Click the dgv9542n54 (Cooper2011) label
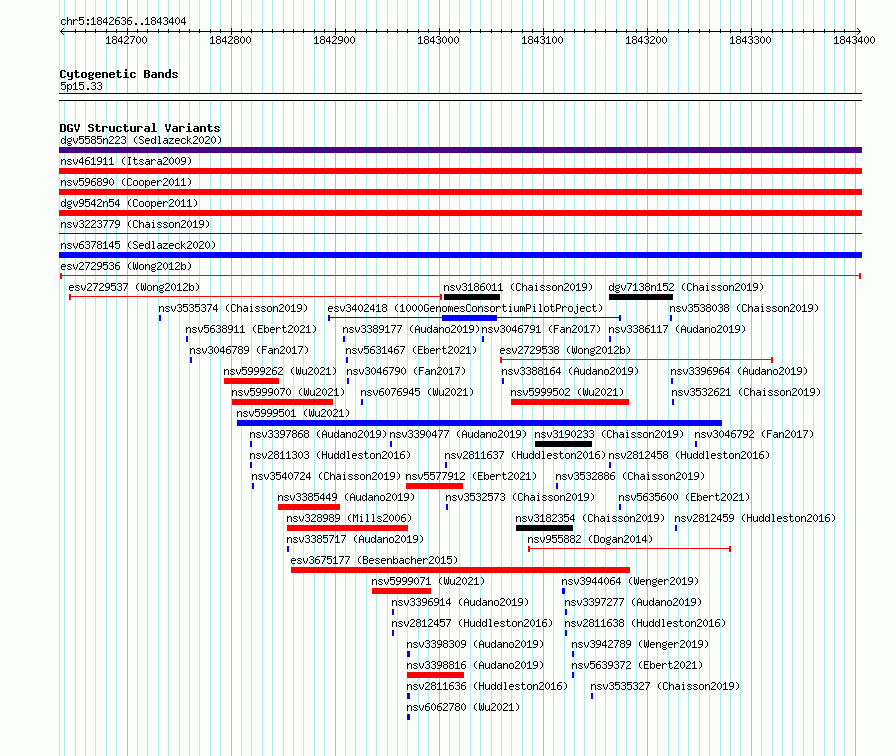Screen dimensions: 890x756 [x=129, y=203]
